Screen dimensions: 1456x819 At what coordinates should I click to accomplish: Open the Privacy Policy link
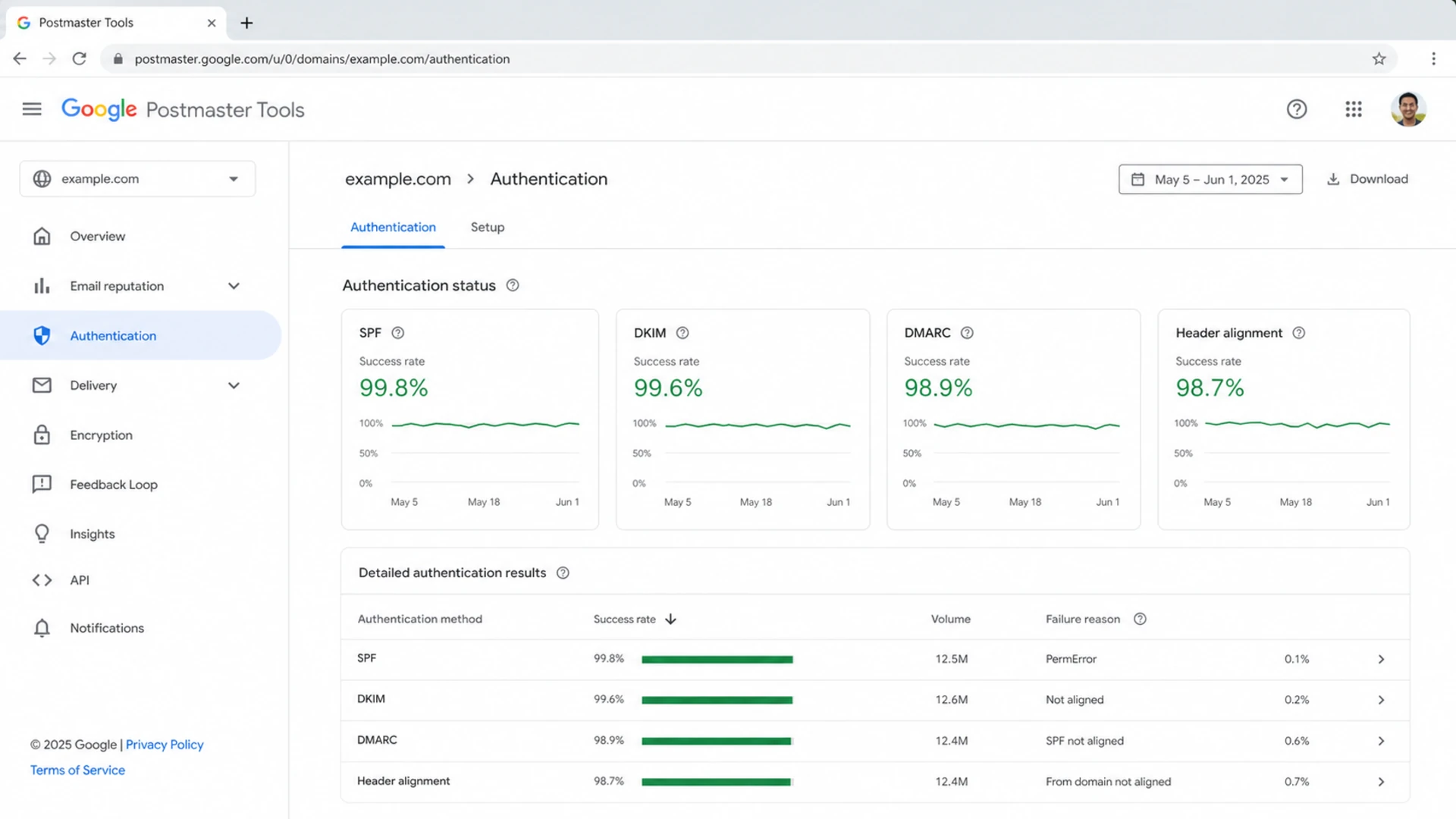(165, 745)
